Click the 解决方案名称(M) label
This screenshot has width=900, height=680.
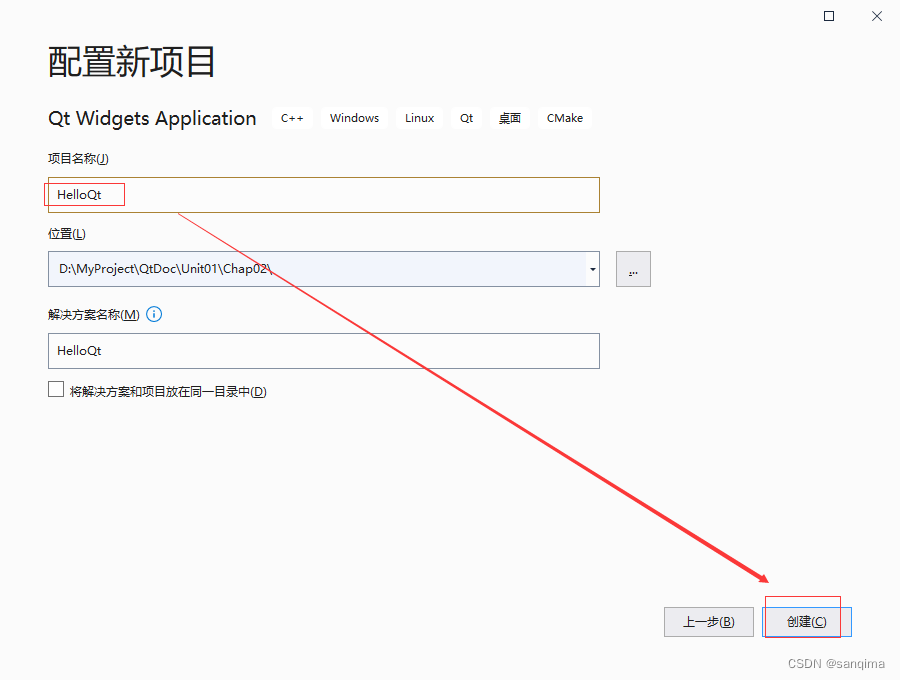coord(94,314)
